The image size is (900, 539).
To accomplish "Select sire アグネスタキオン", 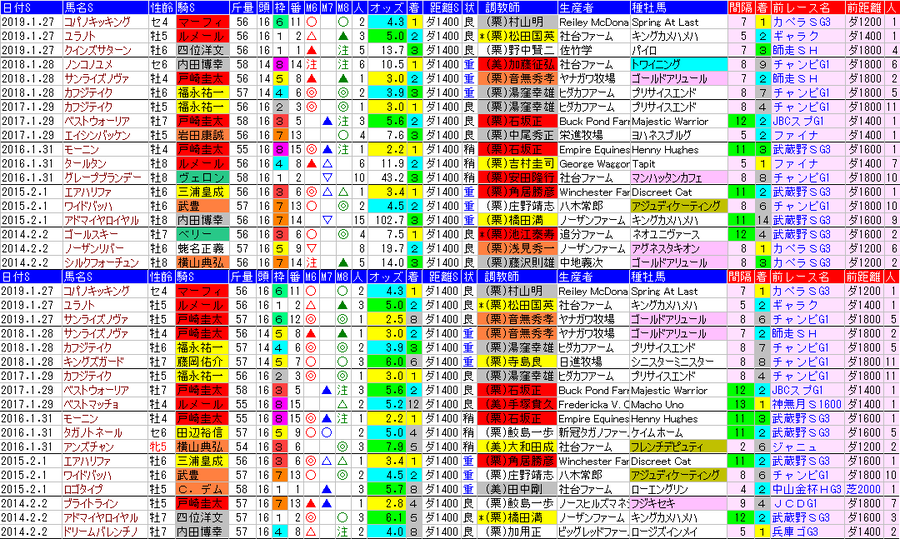I will point(678,249).
